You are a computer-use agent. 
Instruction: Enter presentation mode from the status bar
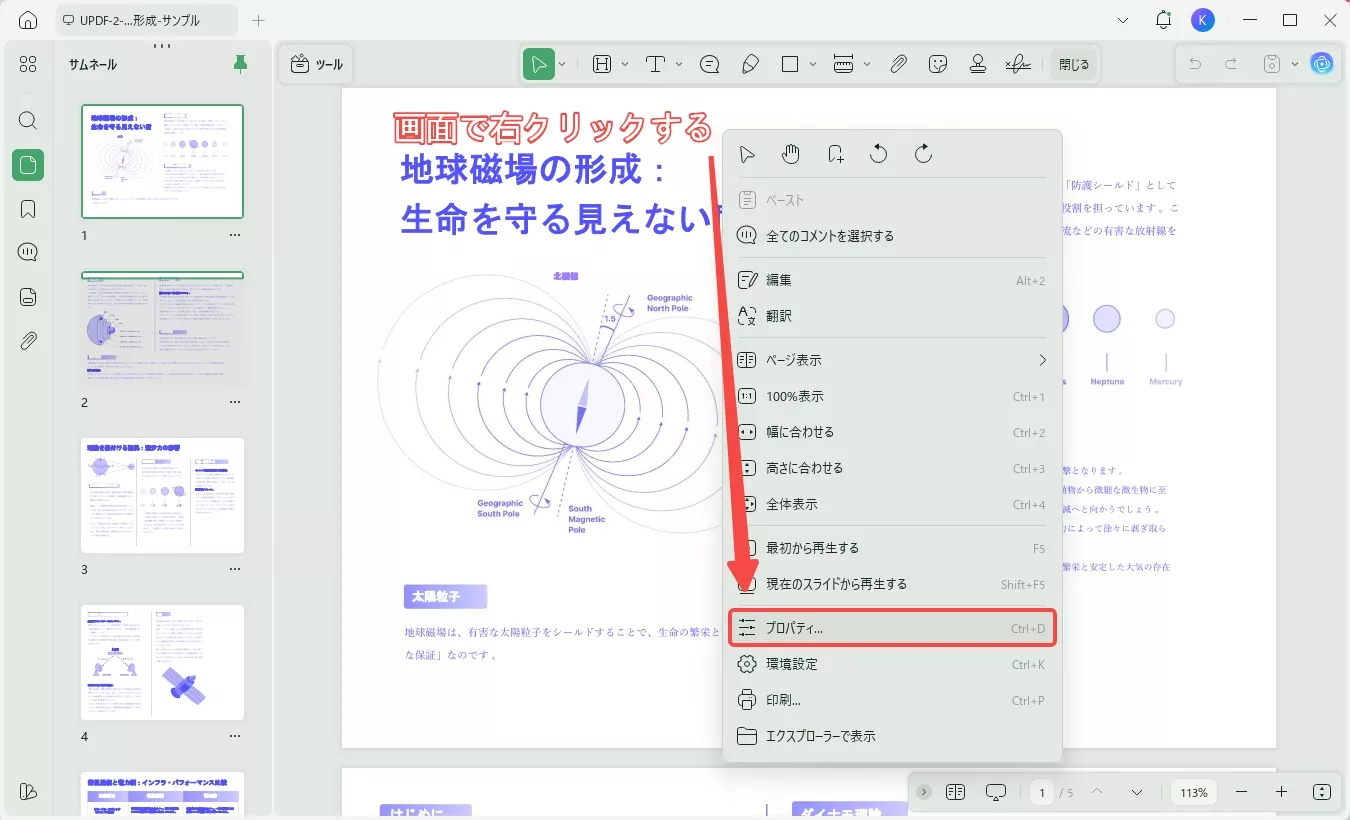(995, 791)
